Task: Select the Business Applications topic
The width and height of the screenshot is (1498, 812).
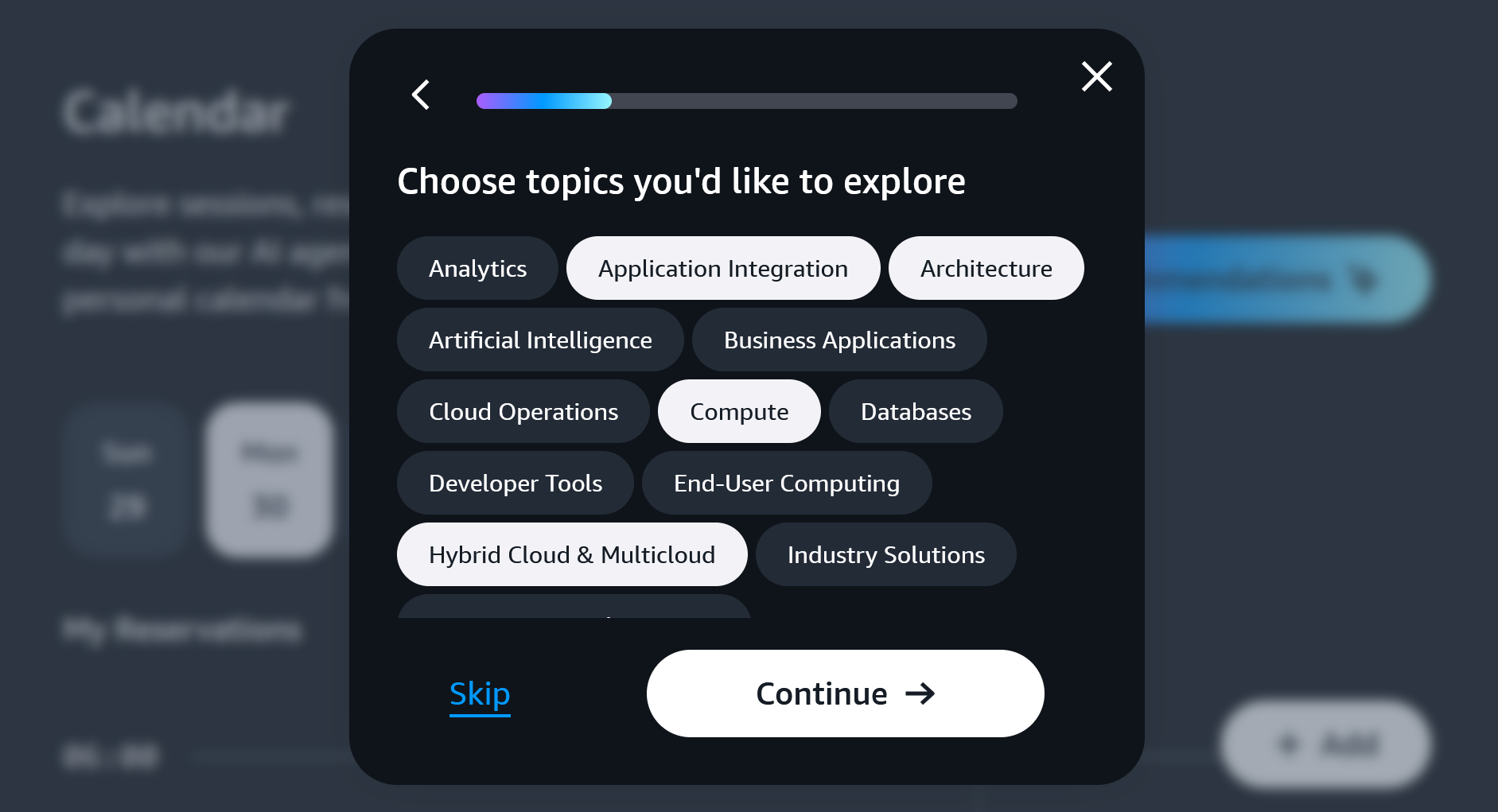Action: pyautogui.click(x=839, y=340)
